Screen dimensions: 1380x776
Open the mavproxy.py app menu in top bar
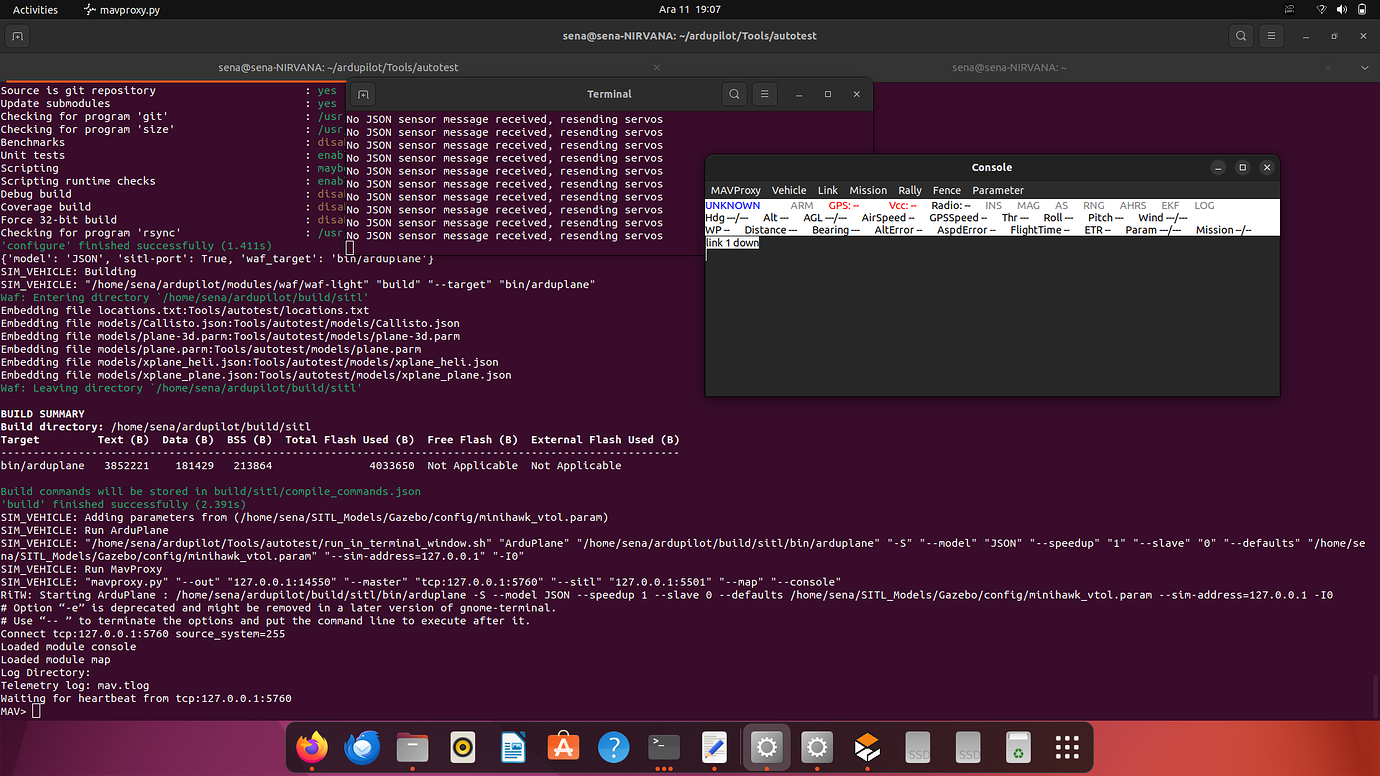coord(121,10)
